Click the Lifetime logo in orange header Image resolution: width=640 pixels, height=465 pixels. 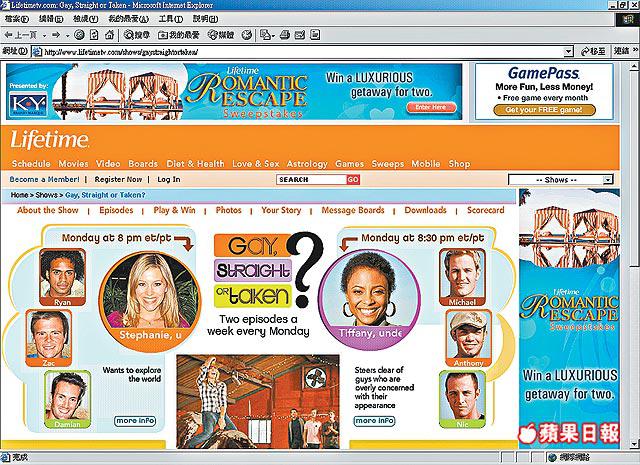[x=49, y=140]
